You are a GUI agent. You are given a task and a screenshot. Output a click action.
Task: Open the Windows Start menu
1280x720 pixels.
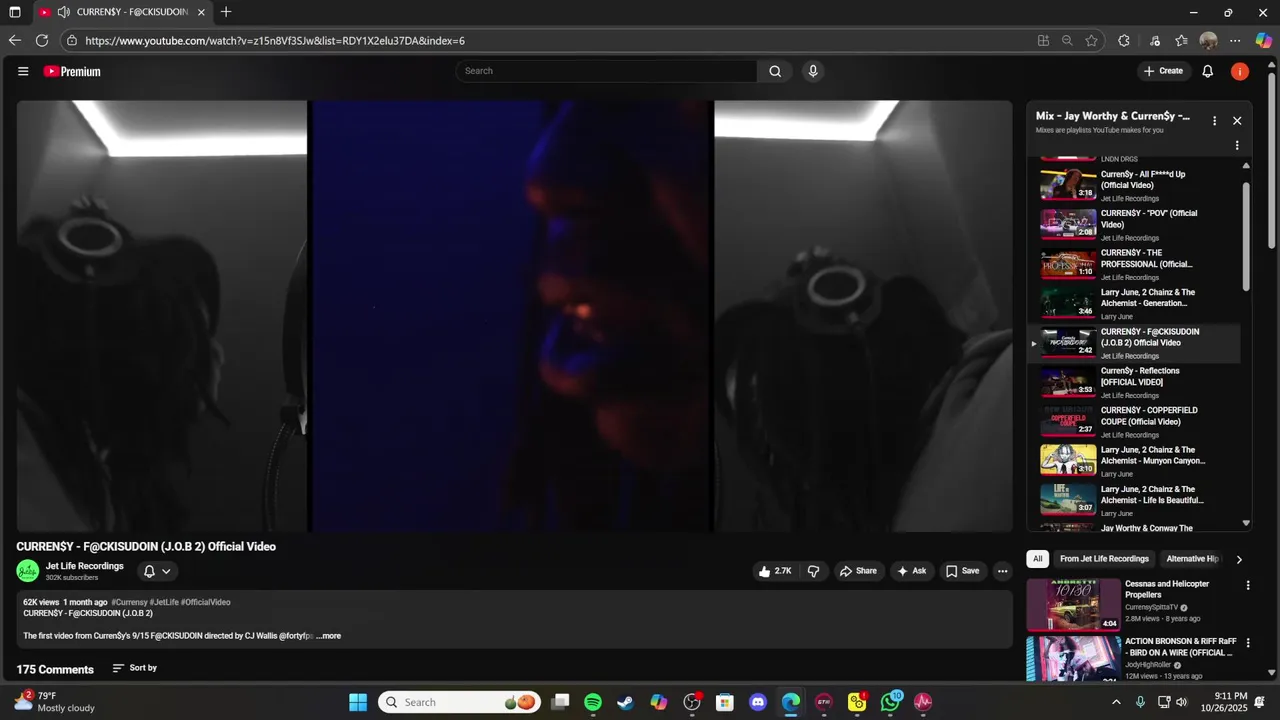[358, 702]
